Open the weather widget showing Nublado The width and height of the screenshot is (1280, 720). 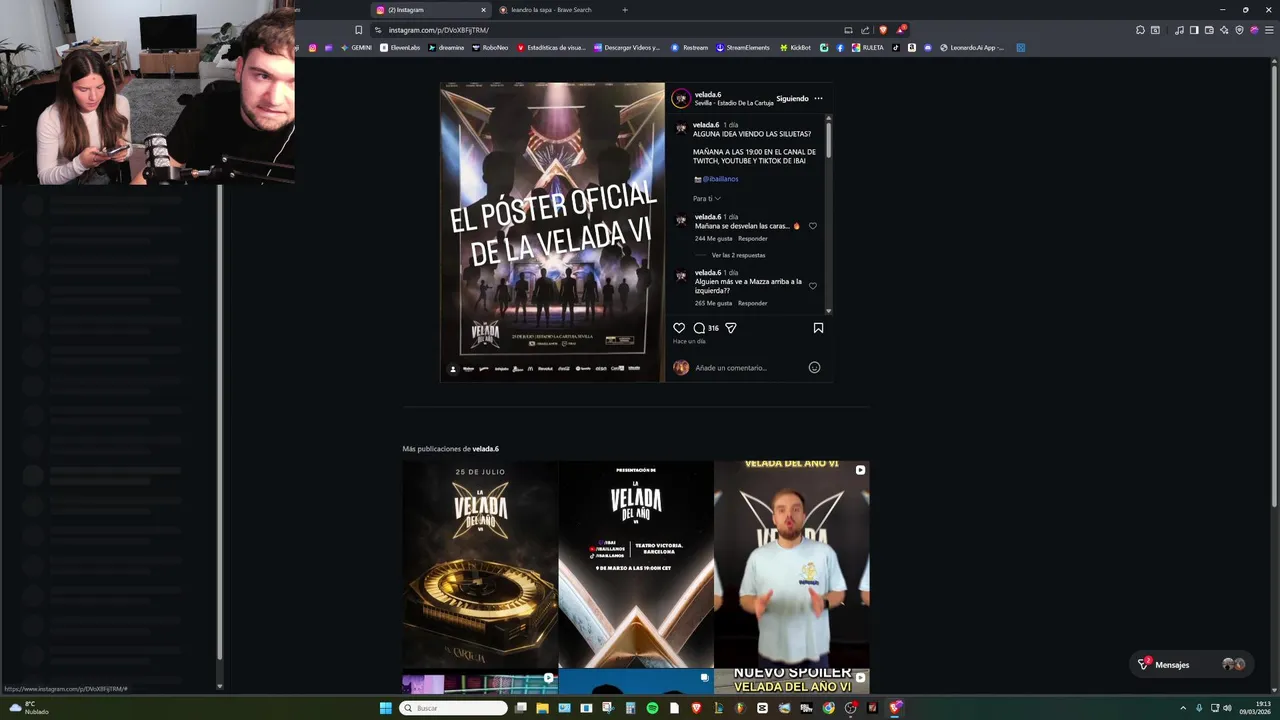(x=29, y=707)
